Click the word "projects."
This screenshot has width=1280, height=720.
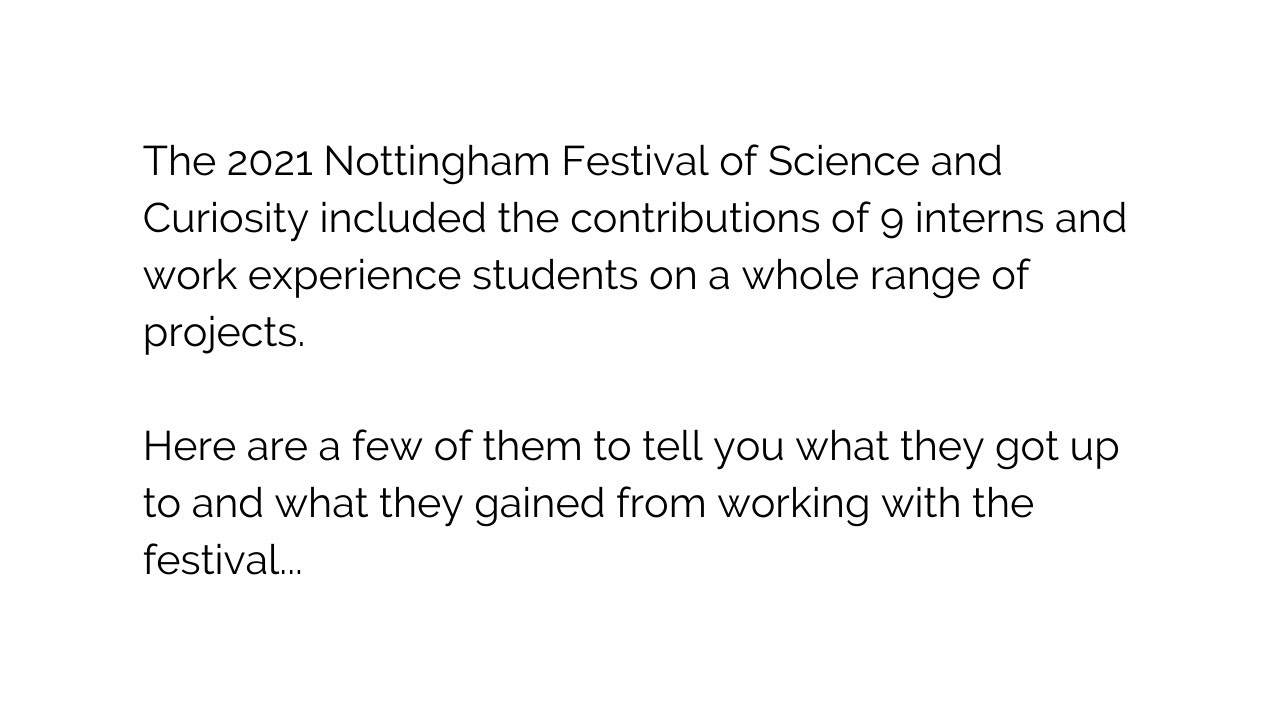click(x=224, y=333)
